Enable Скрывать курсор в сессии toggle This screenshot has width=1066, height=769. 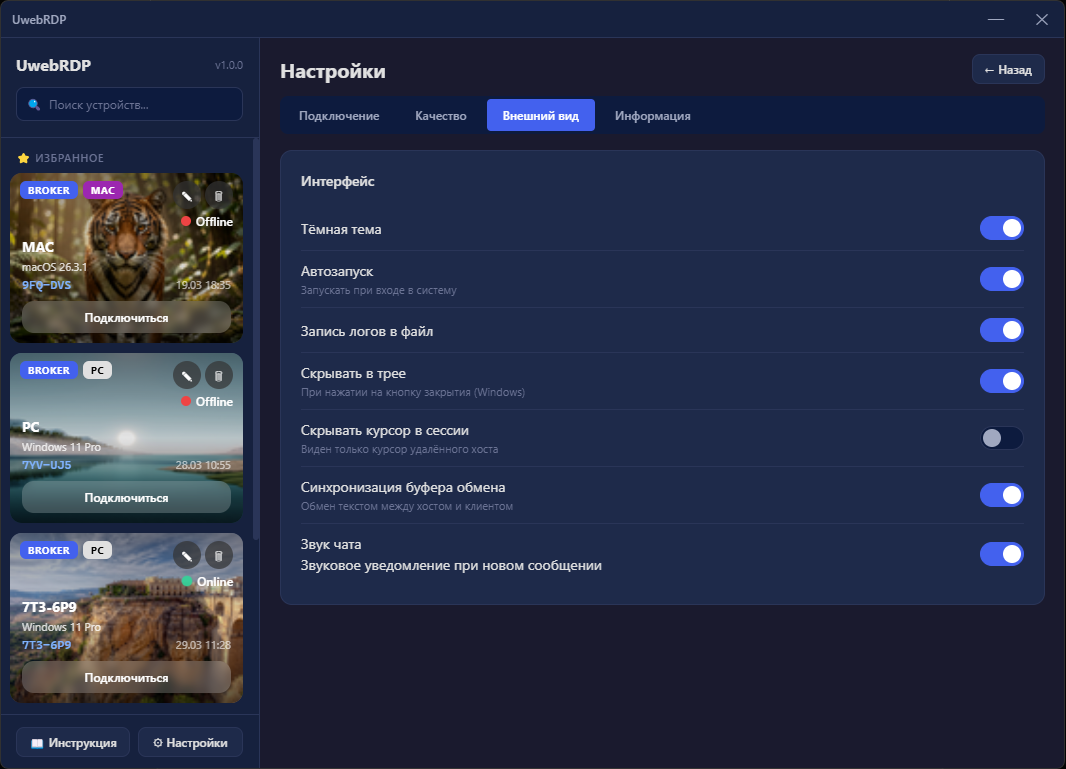pos(1001,438)
